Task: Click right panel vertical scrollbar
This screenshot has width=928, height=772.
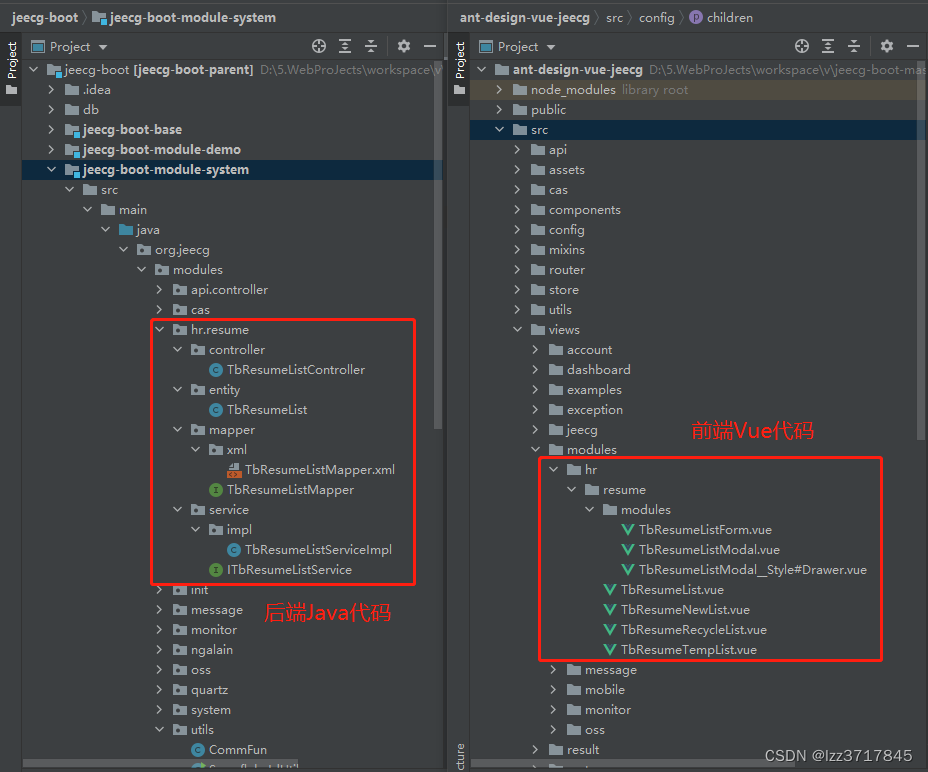Action: click(921, 250)
